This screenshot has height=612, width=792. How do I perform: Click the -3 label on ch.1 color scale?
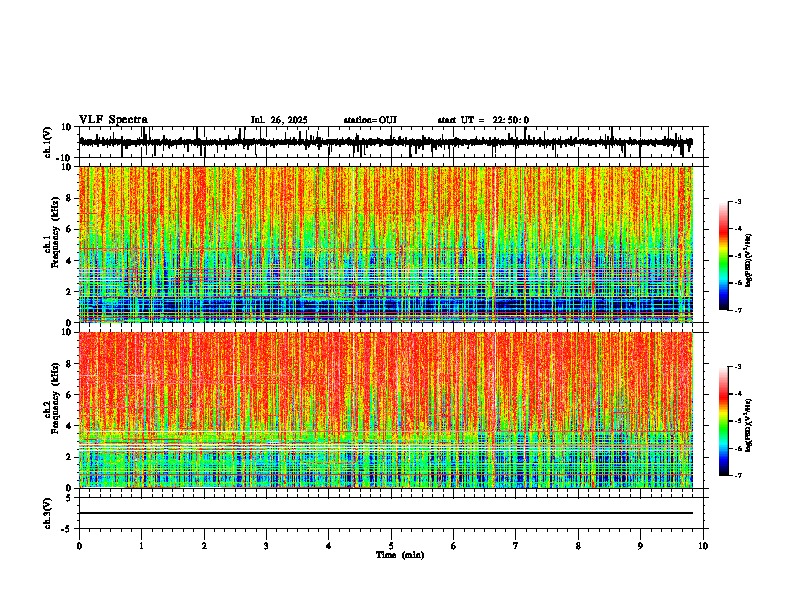coord(737,201)
